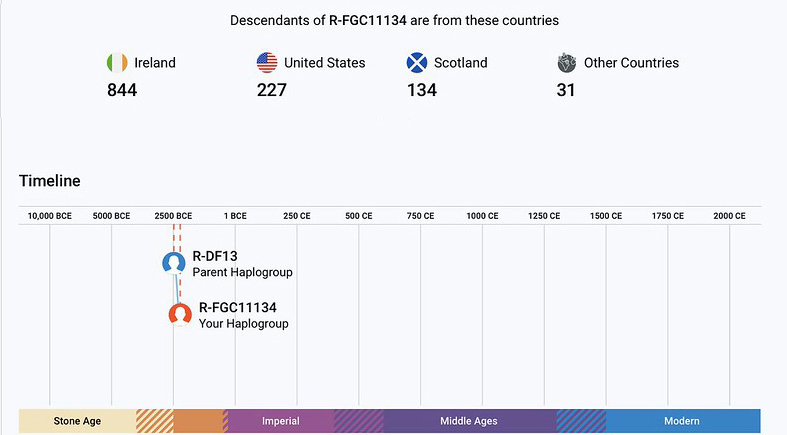Click the 2500 BCE timeline tick
This screenshot has width=787, height=435.
click(173, 216)
